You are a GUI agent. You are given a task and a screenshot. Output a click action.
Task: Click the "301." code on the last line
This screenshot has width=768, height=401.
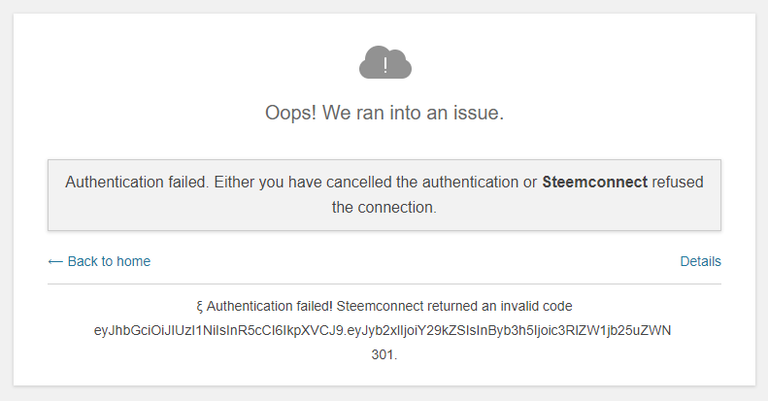pos(384,354)
